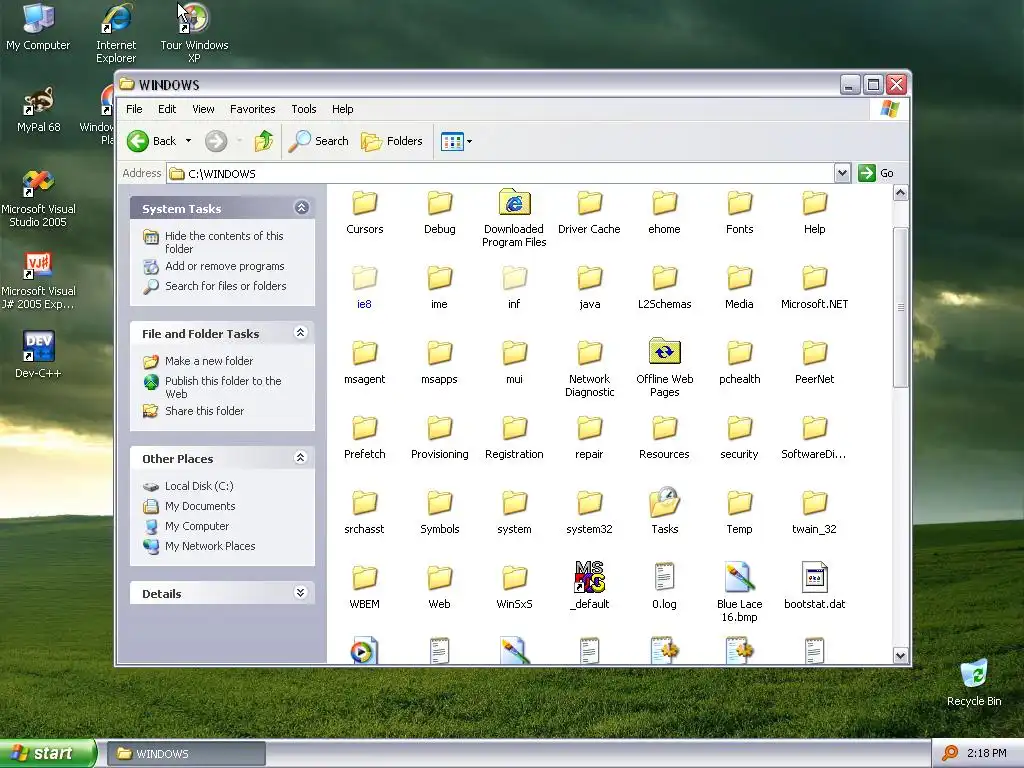
Task: Click Publish this folder to the Web
Action: coord(223,387)
